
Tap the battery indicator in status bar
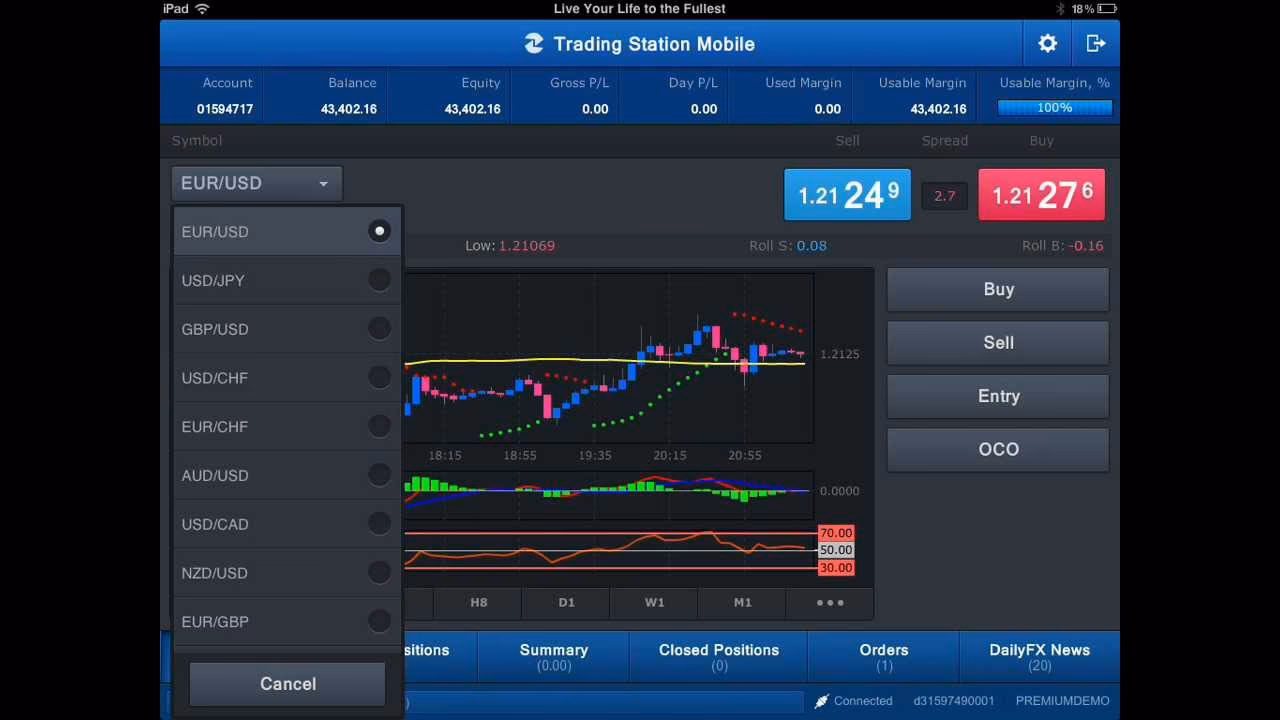[1108, 8]
